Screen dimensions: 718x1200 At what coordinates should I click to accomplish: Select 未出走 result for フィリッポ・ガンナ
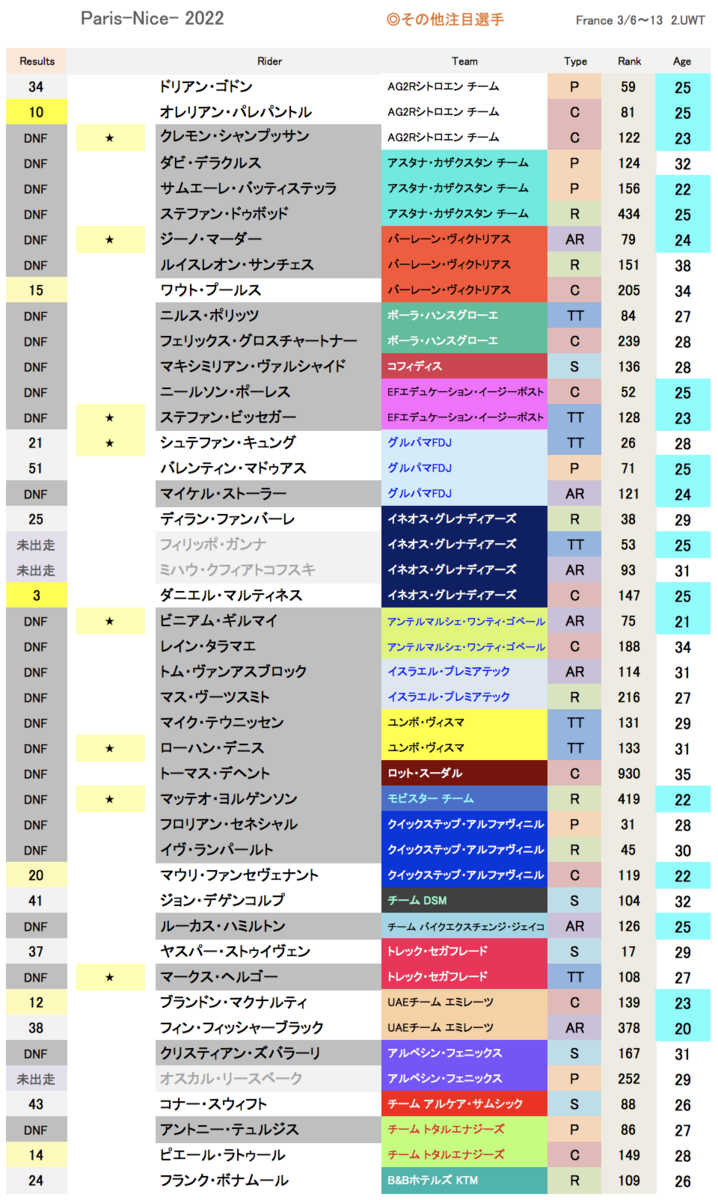(x=36, y=545)
